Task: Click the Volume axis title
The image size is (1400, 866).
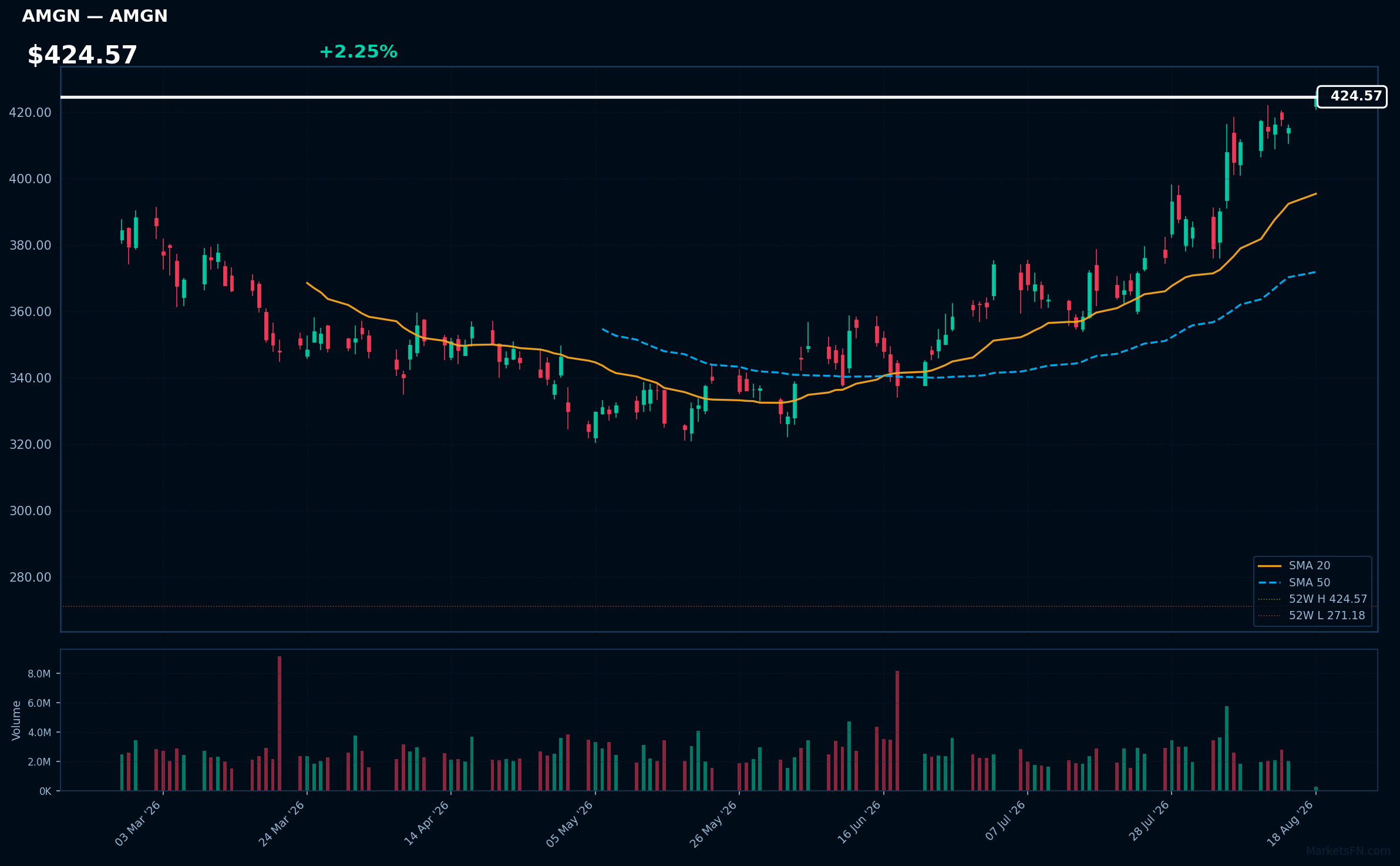Action: pyautogui.click(x=16, y=720)
